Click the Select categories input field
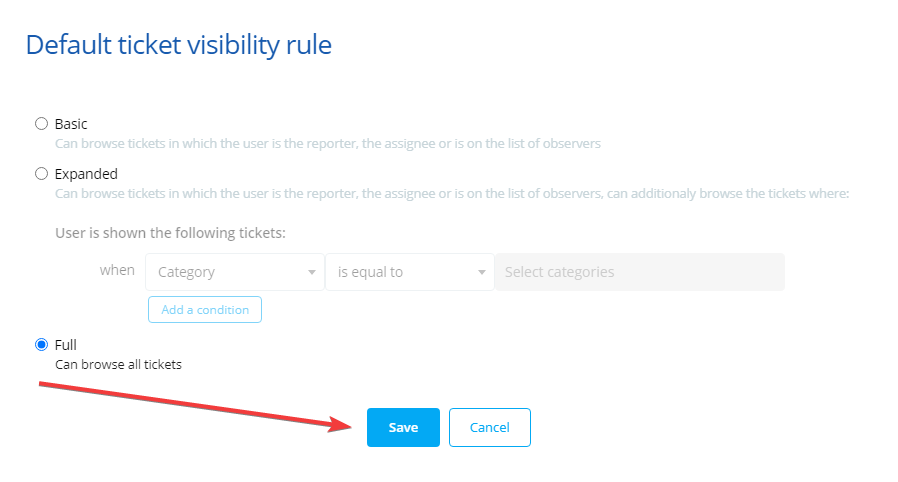Viewport: 898px width, 482px height. point(639,272)
